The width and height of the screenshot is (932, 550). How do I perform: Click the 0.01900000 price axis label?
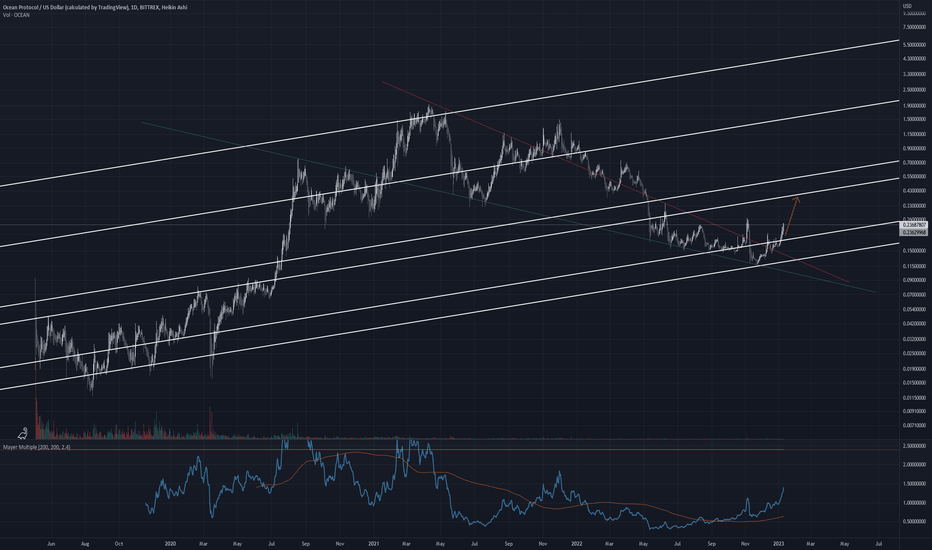click(x=914, y=369)
